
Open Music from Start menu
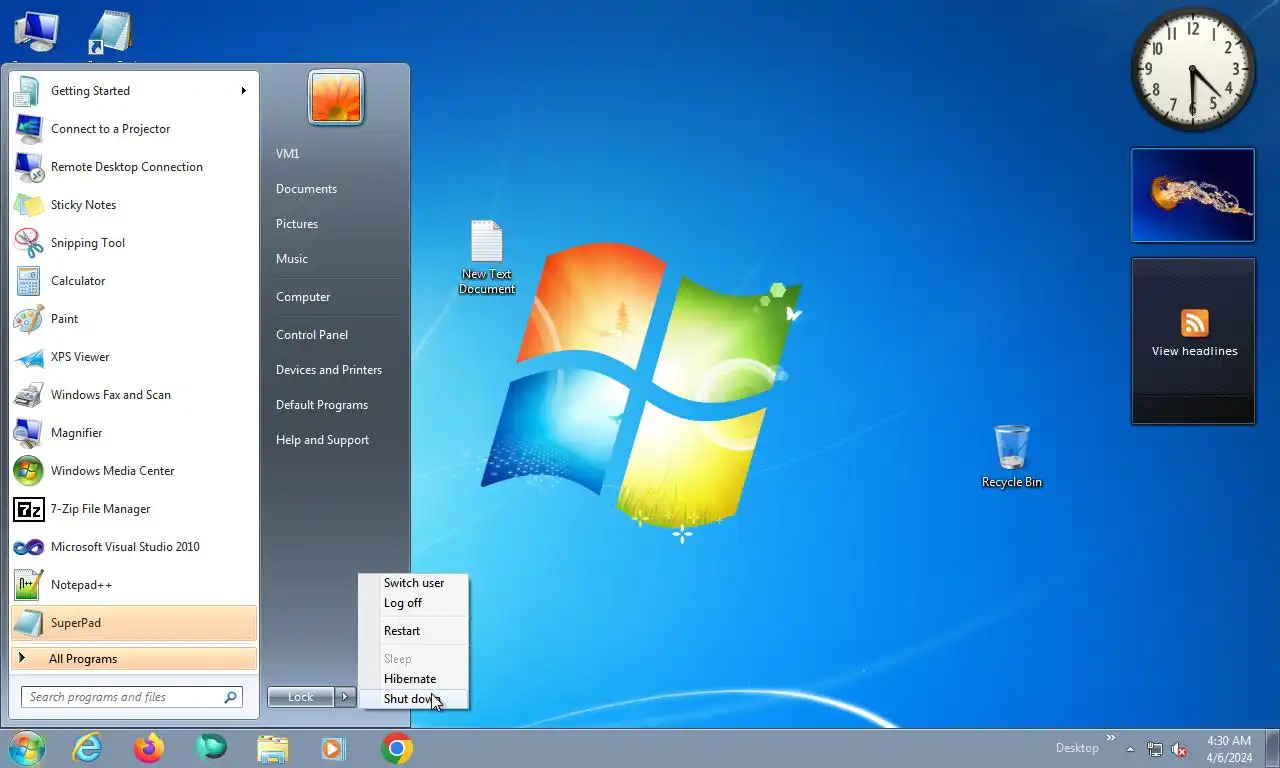[292, 259]
